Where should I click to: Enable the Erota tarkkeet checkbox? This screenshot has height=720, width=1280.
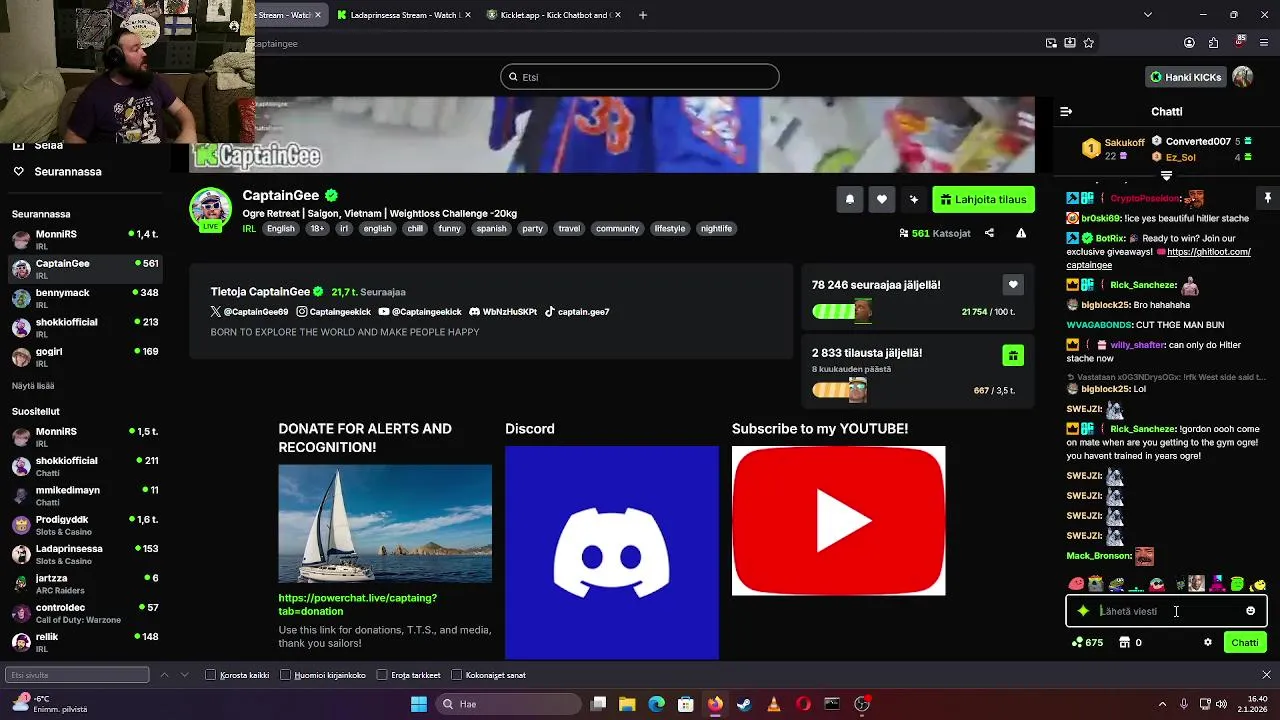coord(382,675)
